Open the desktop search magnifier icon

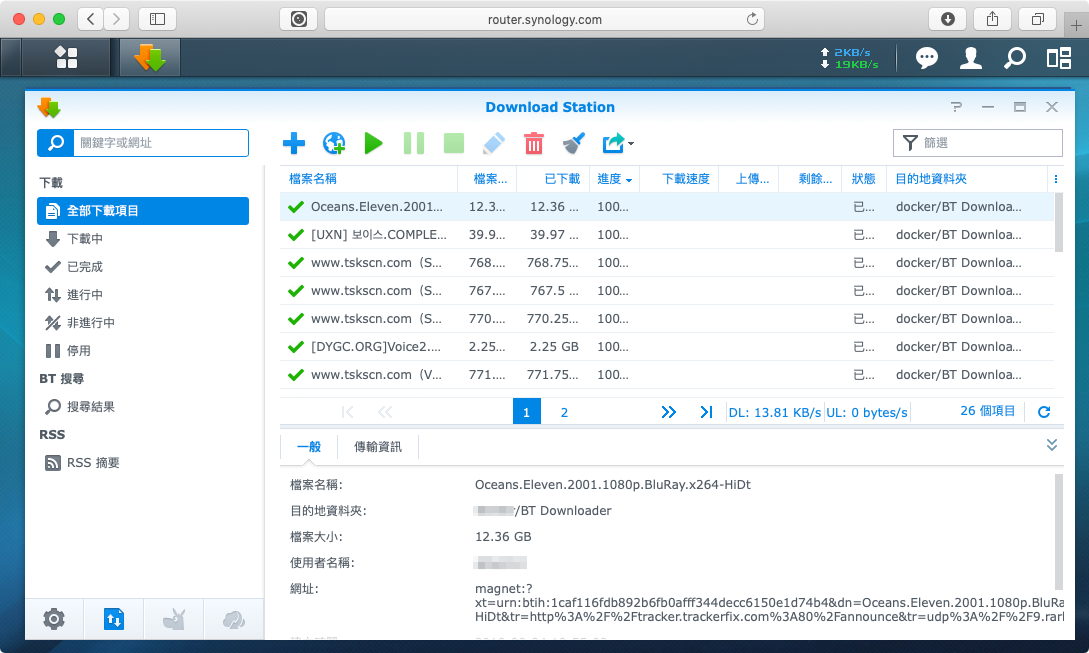coord(1015,58)
